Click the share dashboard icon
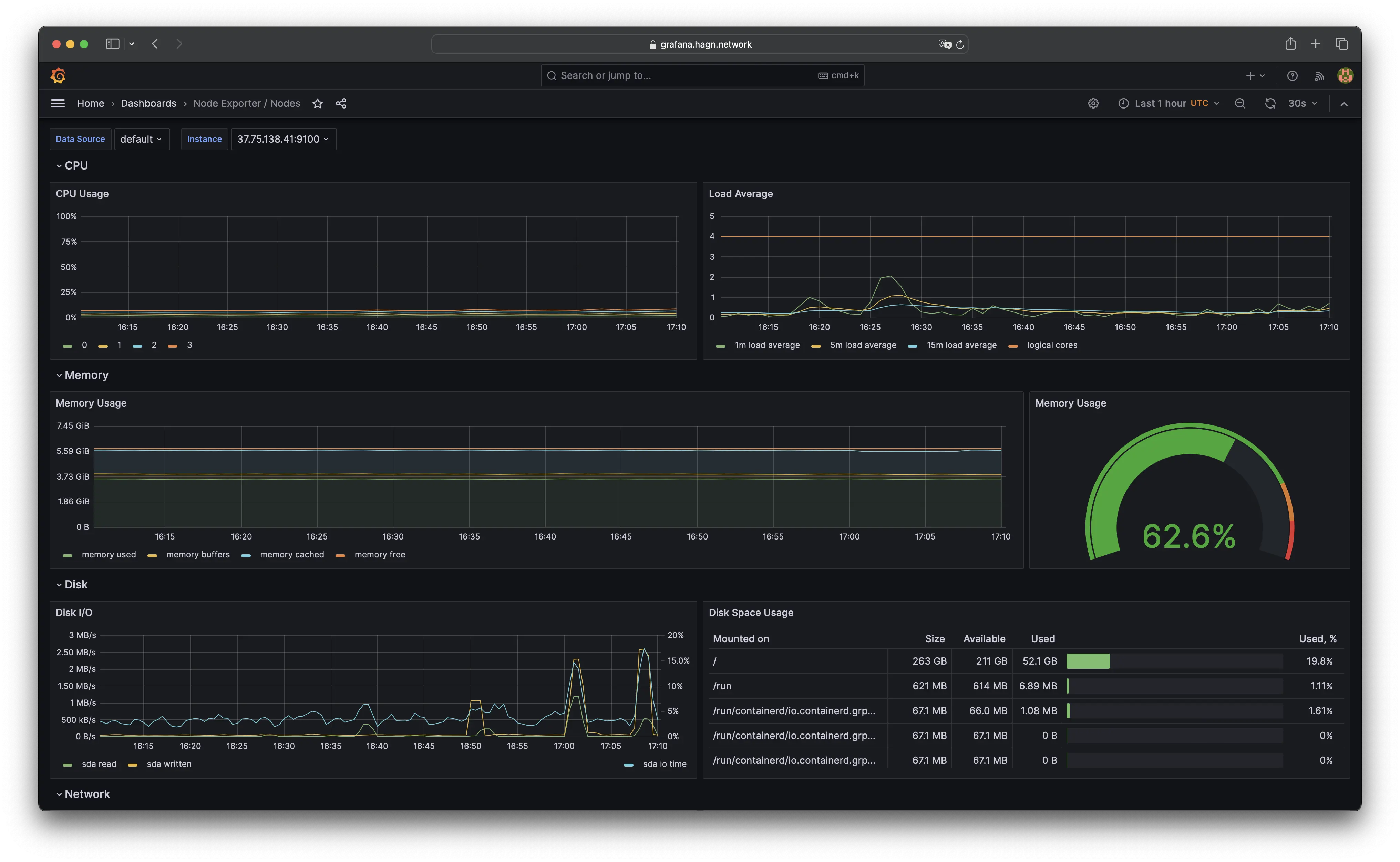This screenshot has height=862, width=1400. 341,103
